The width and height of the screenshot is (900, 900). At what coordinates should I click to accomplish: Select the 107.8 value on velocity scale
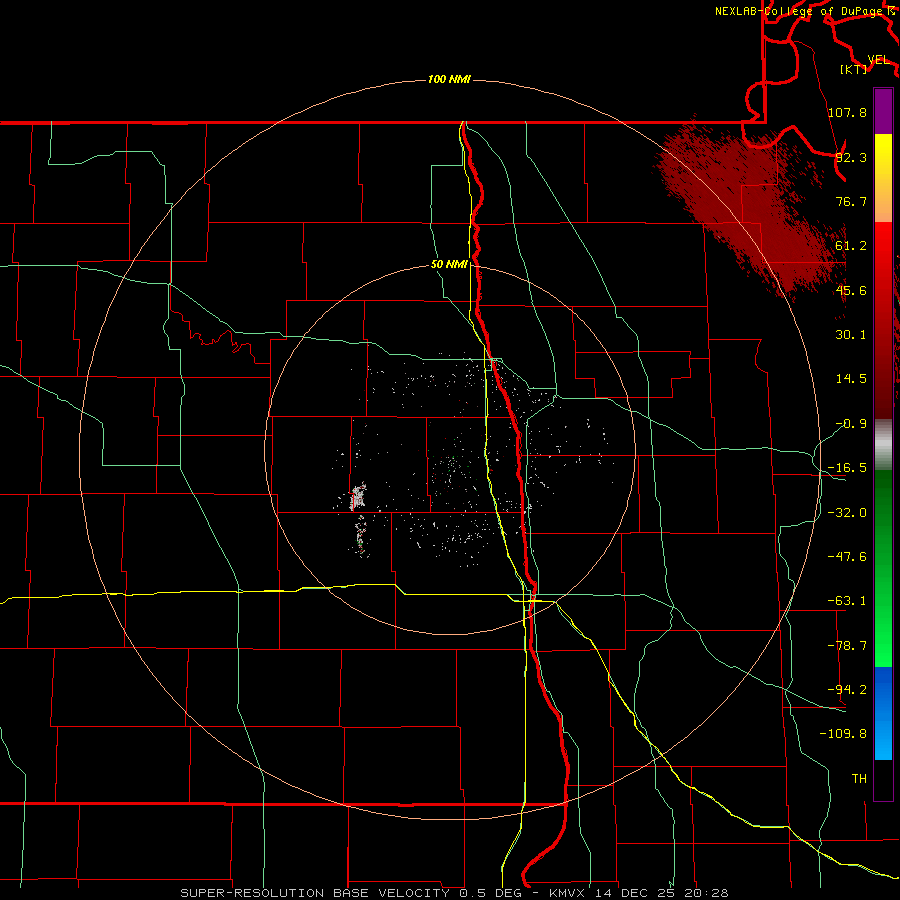pyautogui.click(x=847, y=112)
